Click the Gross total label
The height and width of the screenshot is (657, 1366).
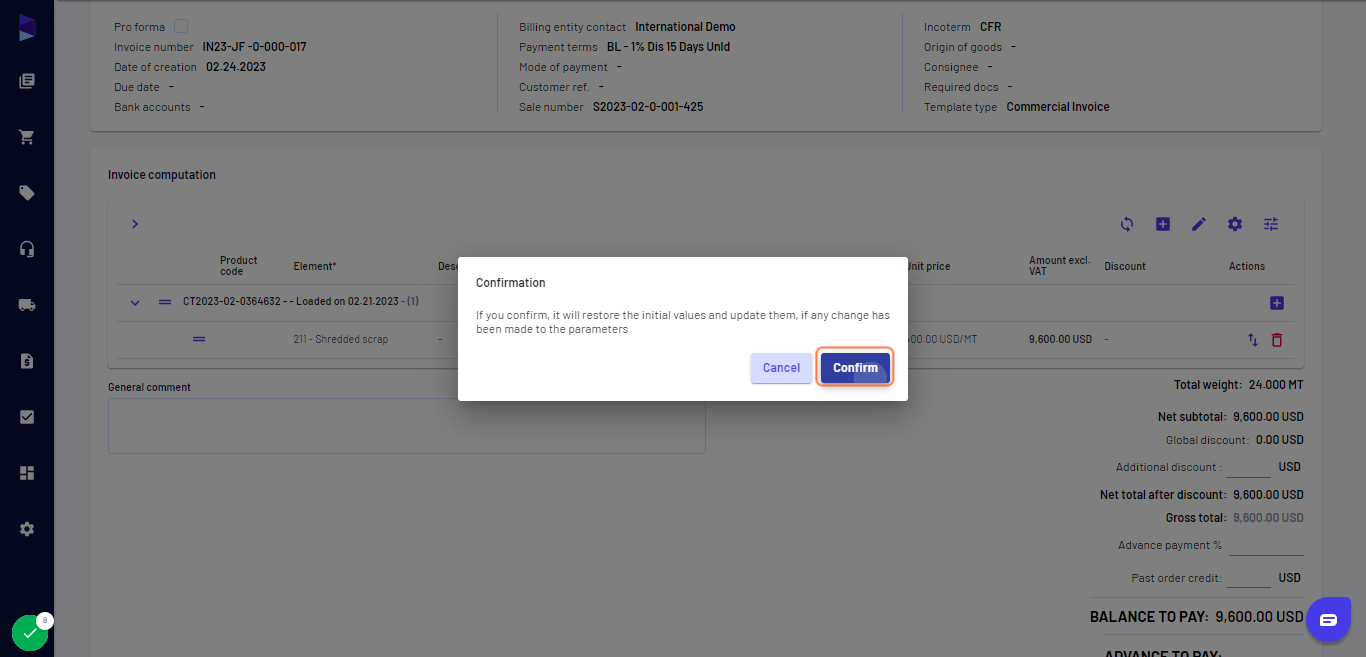(x=1196, y=518)
